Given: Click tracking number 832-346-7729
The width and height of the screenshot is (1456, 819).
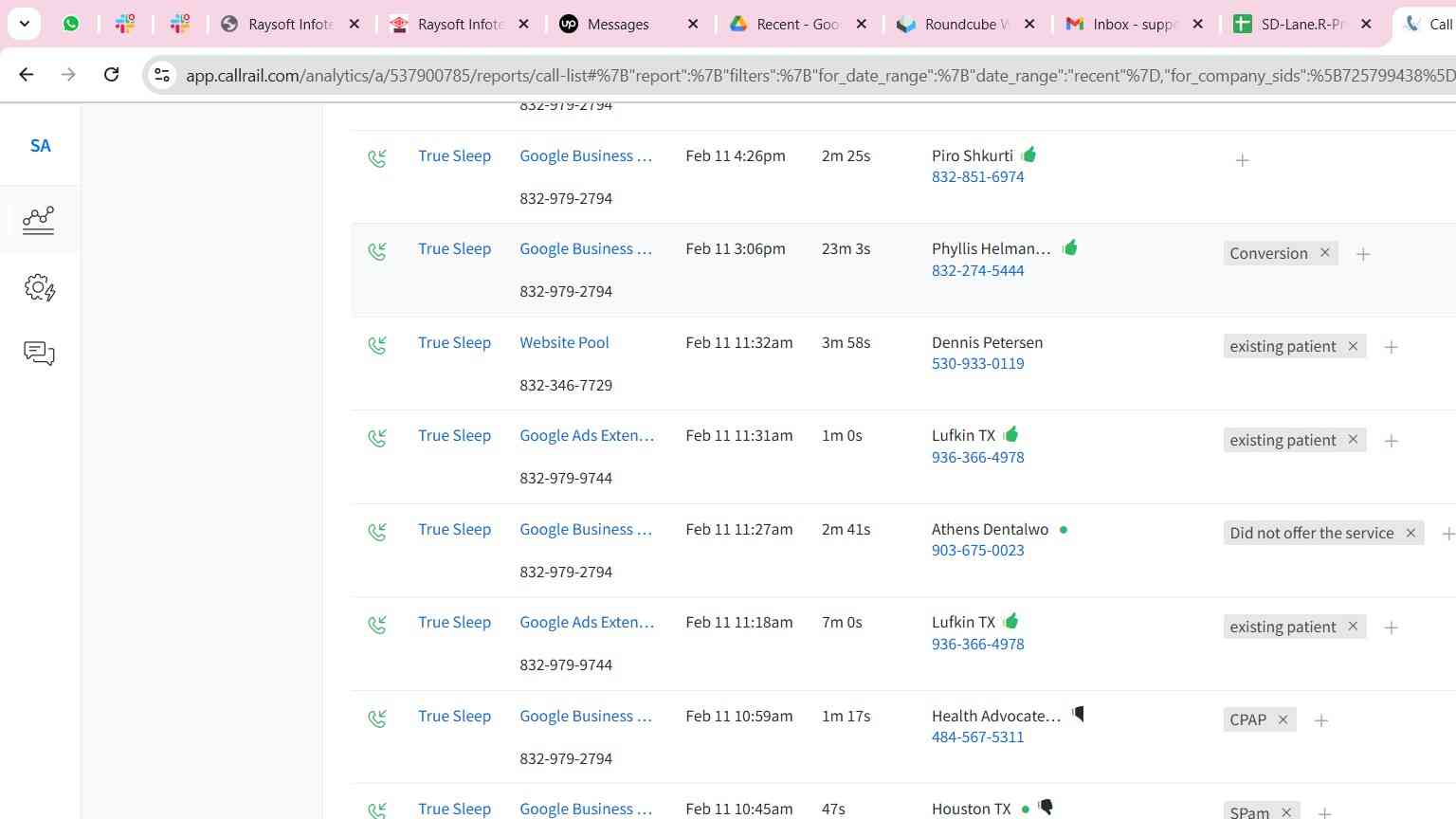Looking at the screenshot, I should click(566, 385).
